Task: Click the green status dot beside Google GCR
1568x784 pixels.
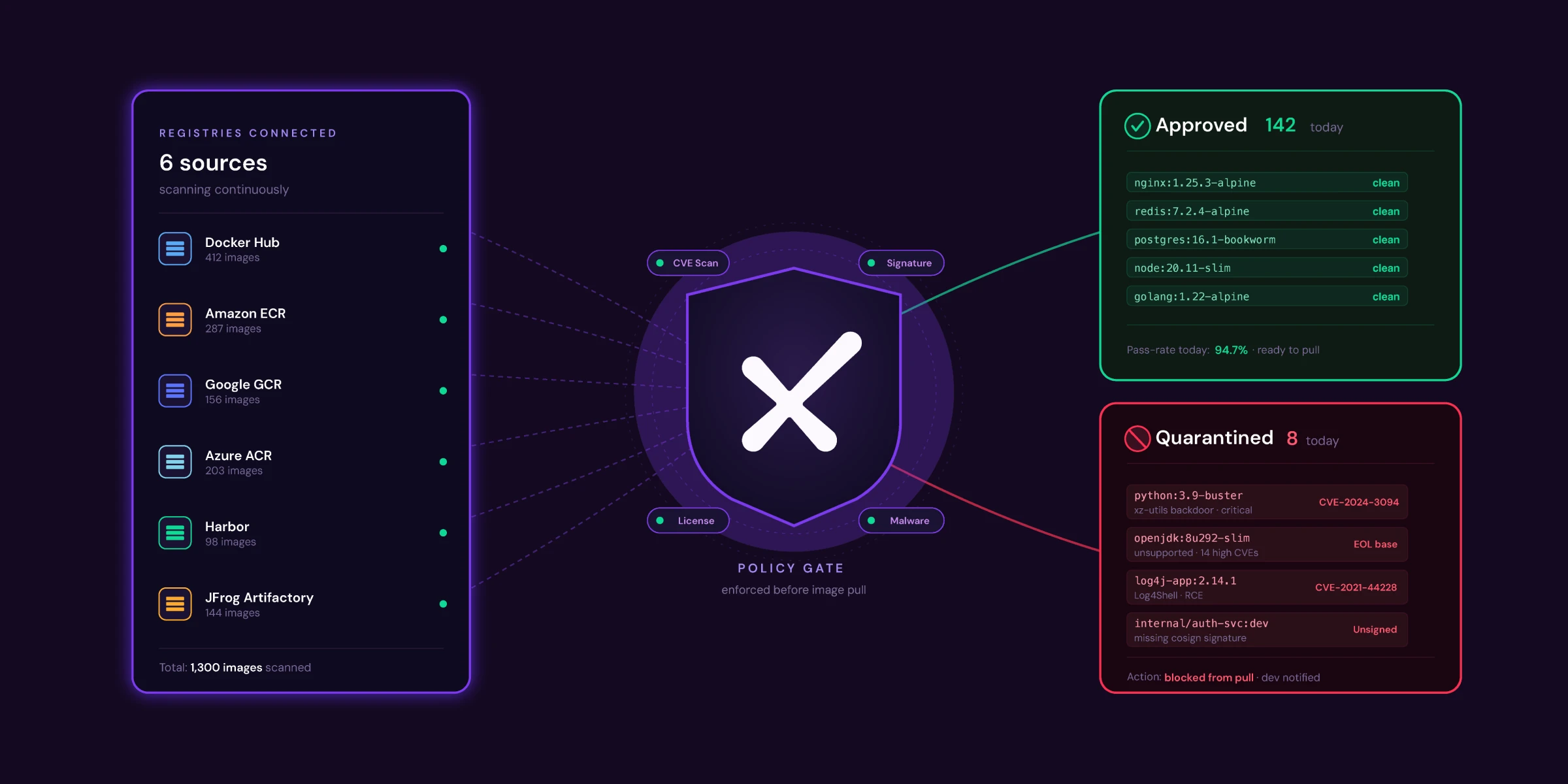Action: coord(443,391)
